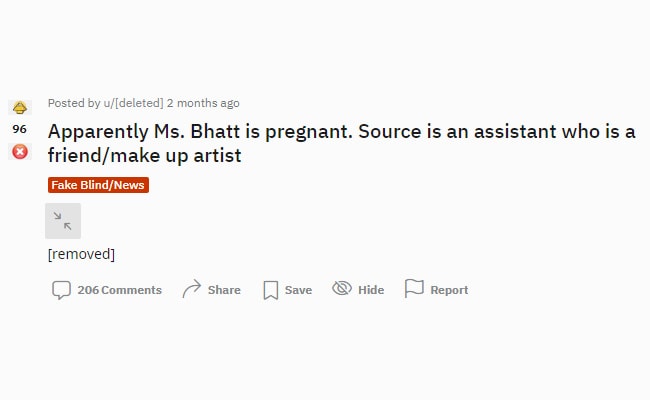Click the [removed] post body text
This screenshot has height=400, width=650.
pyautogui.click(x=81, y=254)
